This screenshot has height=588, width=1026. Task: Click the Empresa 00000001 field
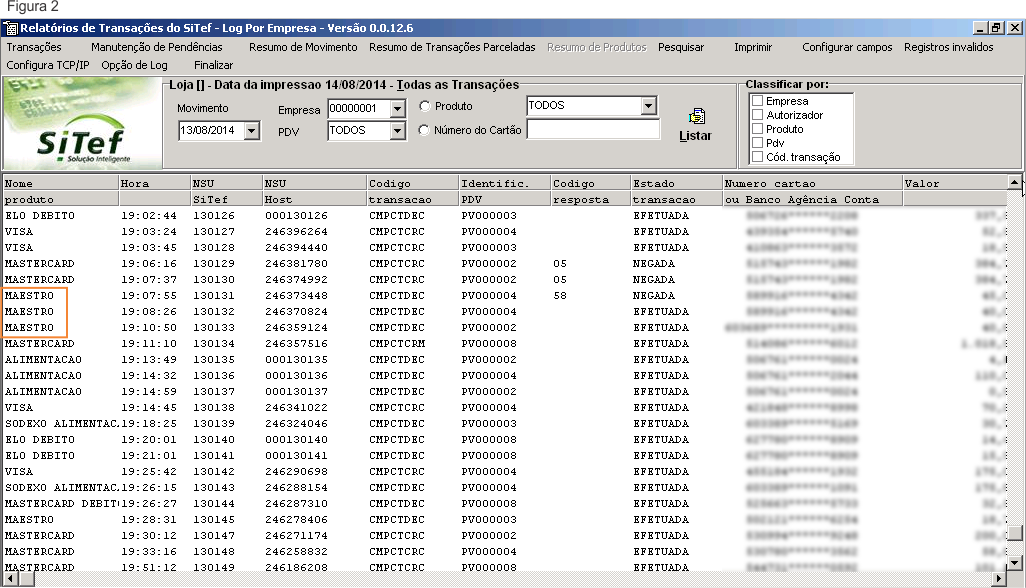pos(359,109)
